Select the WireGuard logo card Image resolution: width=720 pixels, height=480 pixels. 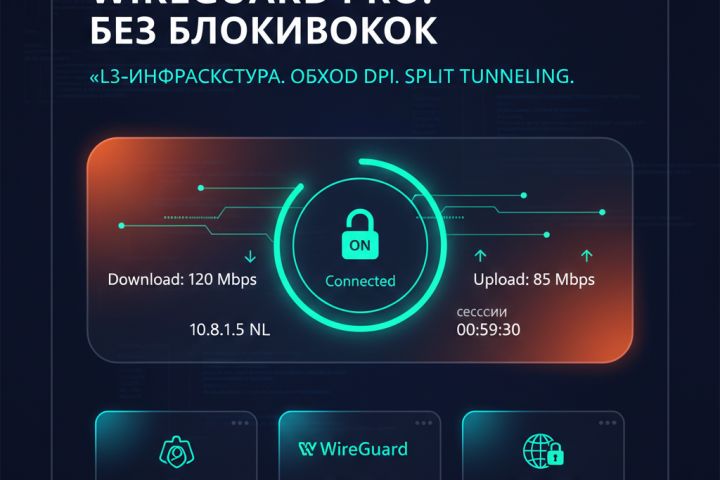coord(360,446)
